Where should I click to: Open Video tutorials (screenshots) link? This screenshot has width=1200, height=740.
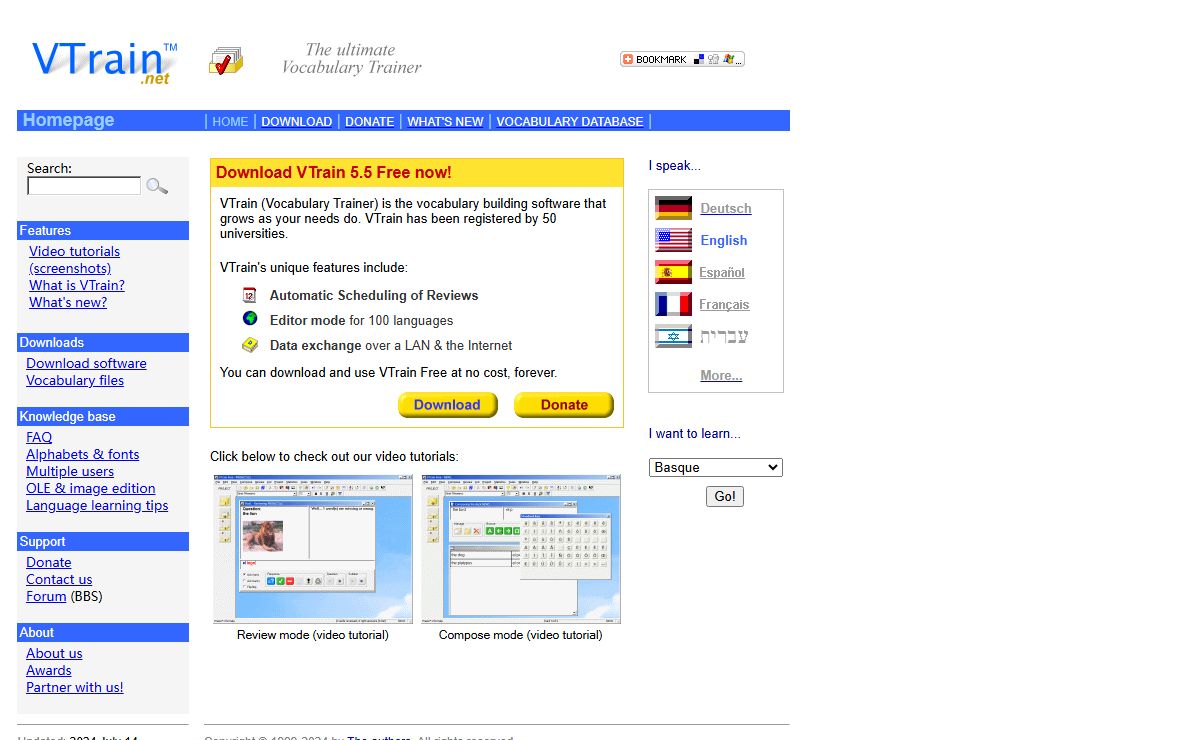pos(74,260)
